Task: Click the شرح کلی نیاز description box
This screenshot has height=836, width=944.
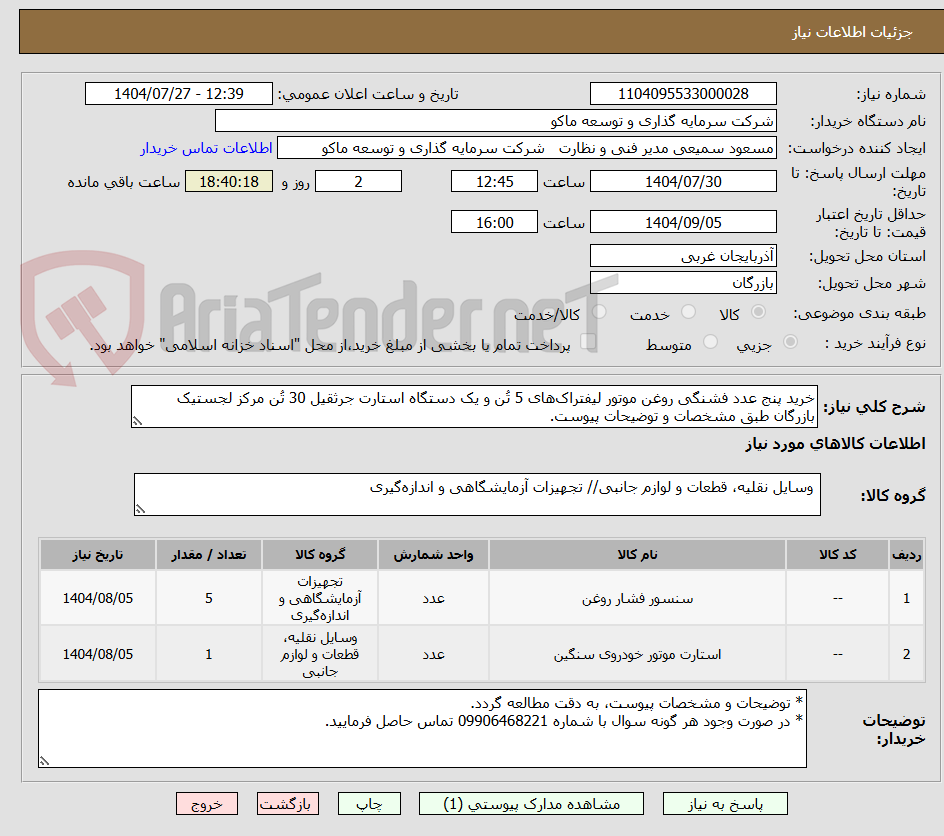Action: [474, 407]
